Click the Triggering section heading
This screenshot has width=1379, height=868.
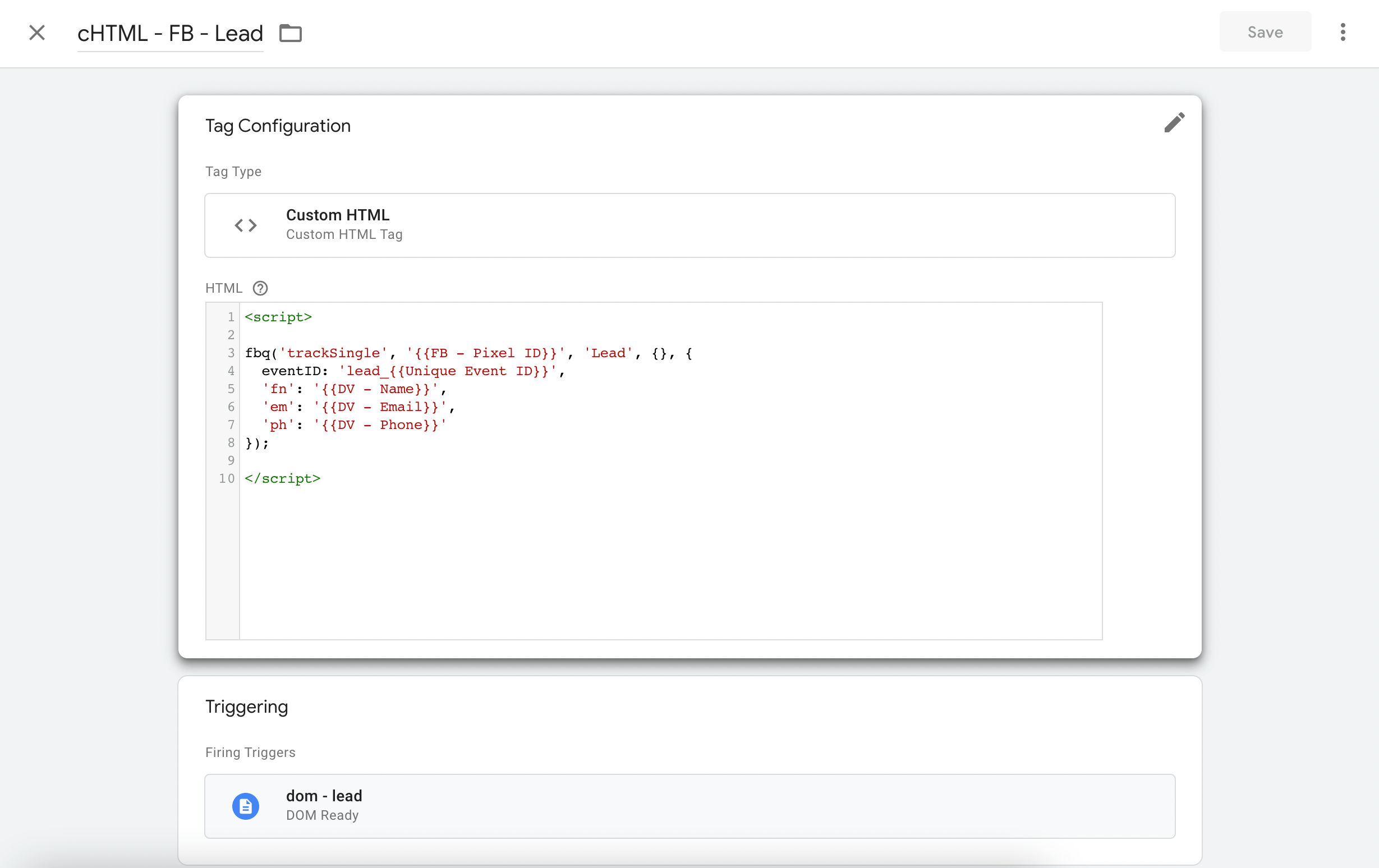[247, 707]
